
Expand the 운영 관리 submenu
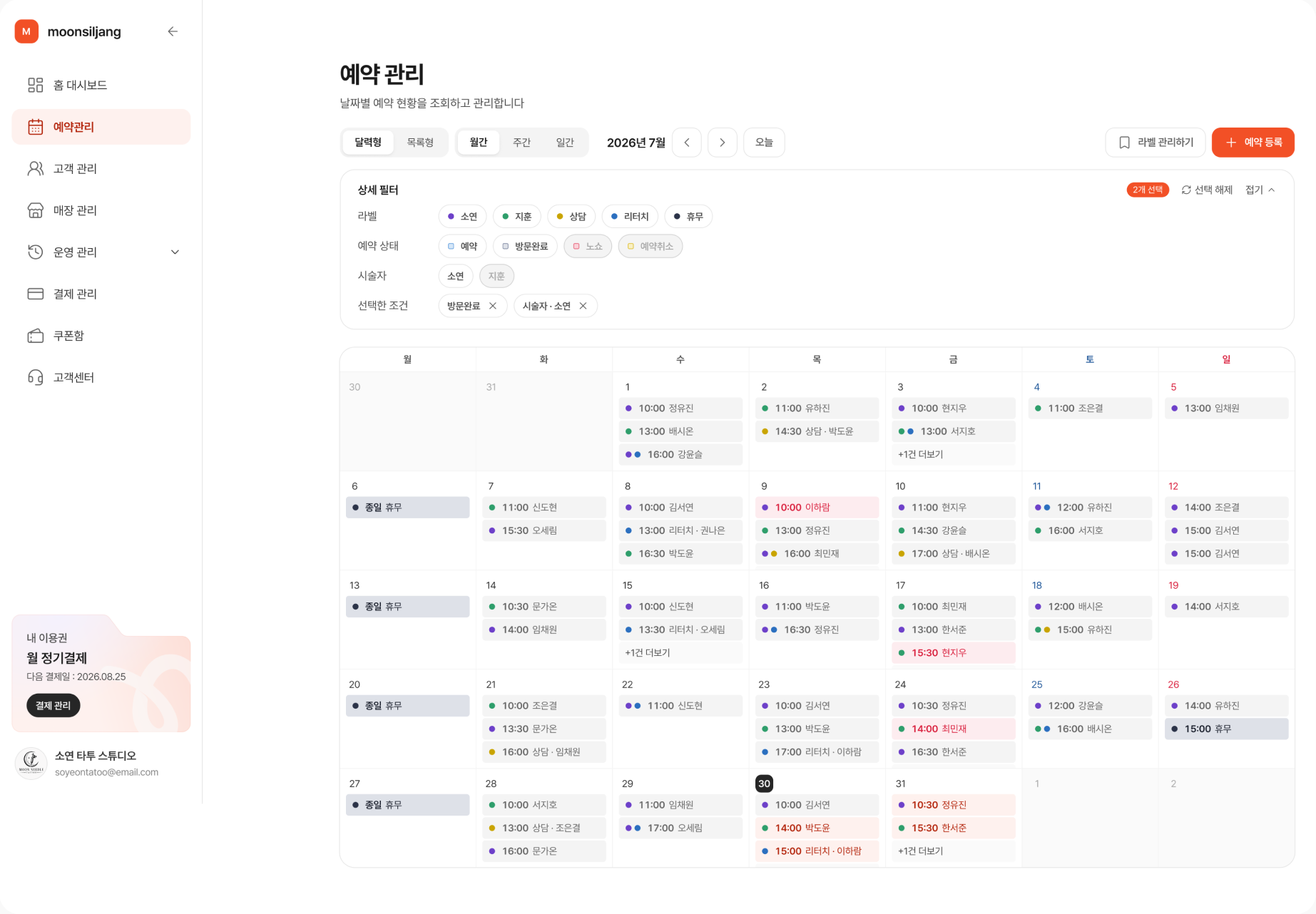(x=175, y=252)
